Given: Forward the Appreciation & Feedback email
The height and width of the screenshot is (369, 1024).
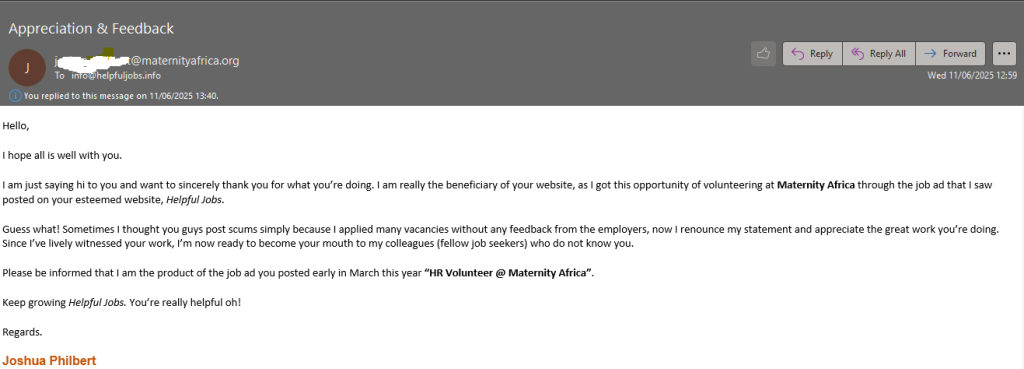Looking at the screenshot, I should pos(951,54).
